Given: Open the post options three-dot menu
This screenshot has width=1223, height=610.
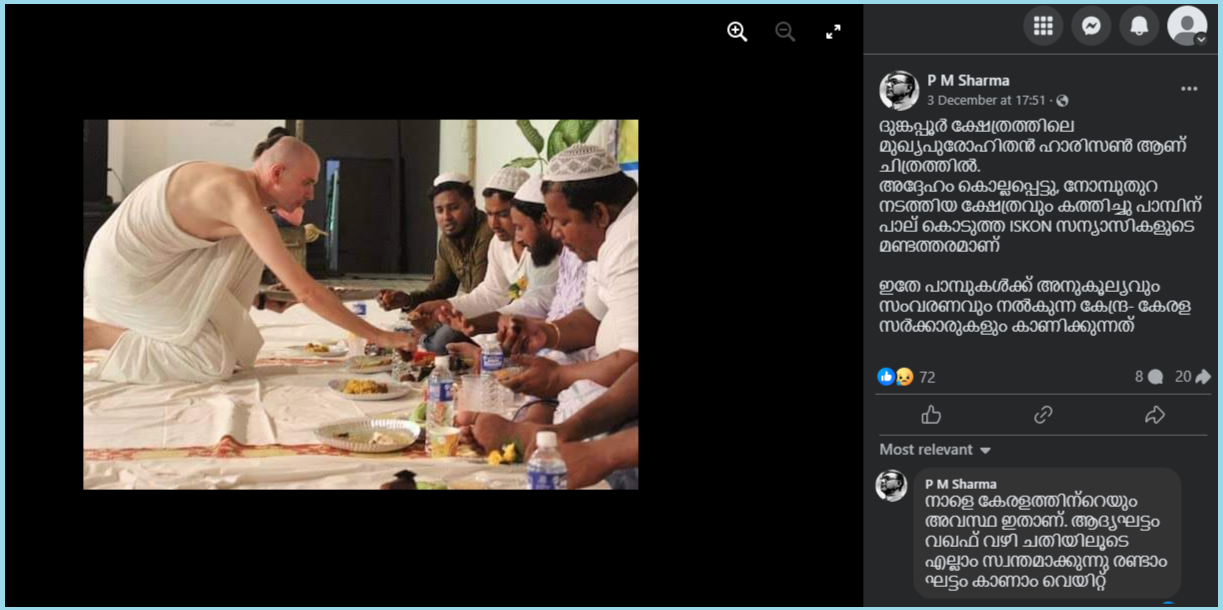Looking at the screenshot, I should 1189,89.
